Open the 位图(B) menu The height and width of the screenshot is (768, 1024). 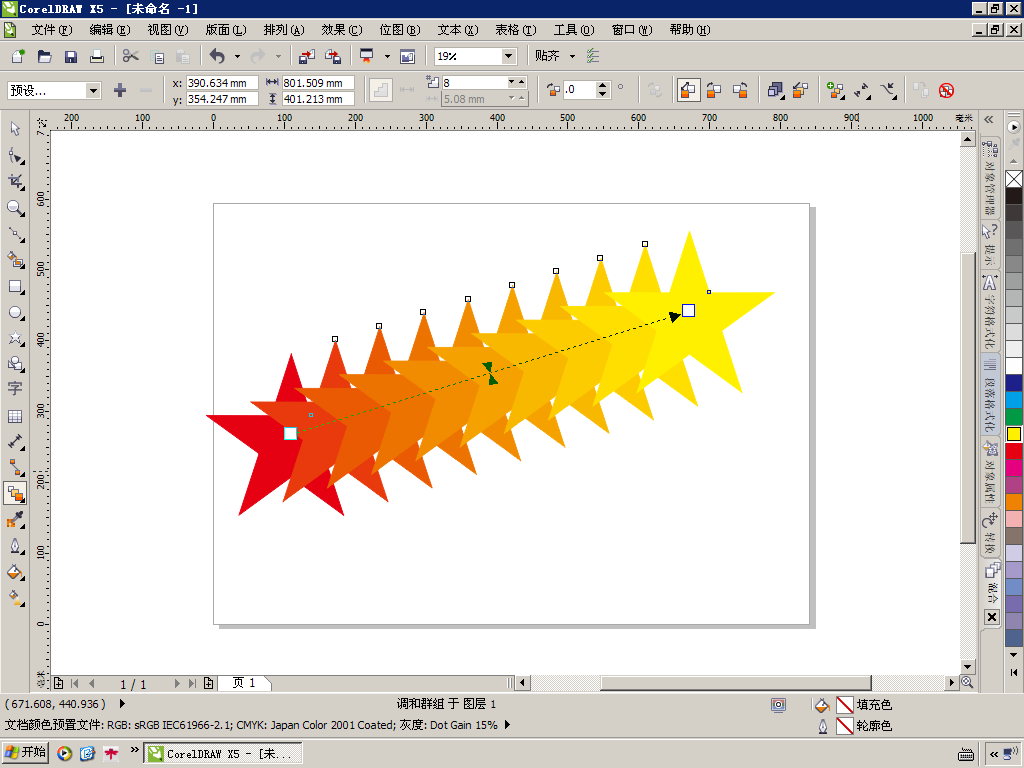pyautogui.click(x=400, y=30)
